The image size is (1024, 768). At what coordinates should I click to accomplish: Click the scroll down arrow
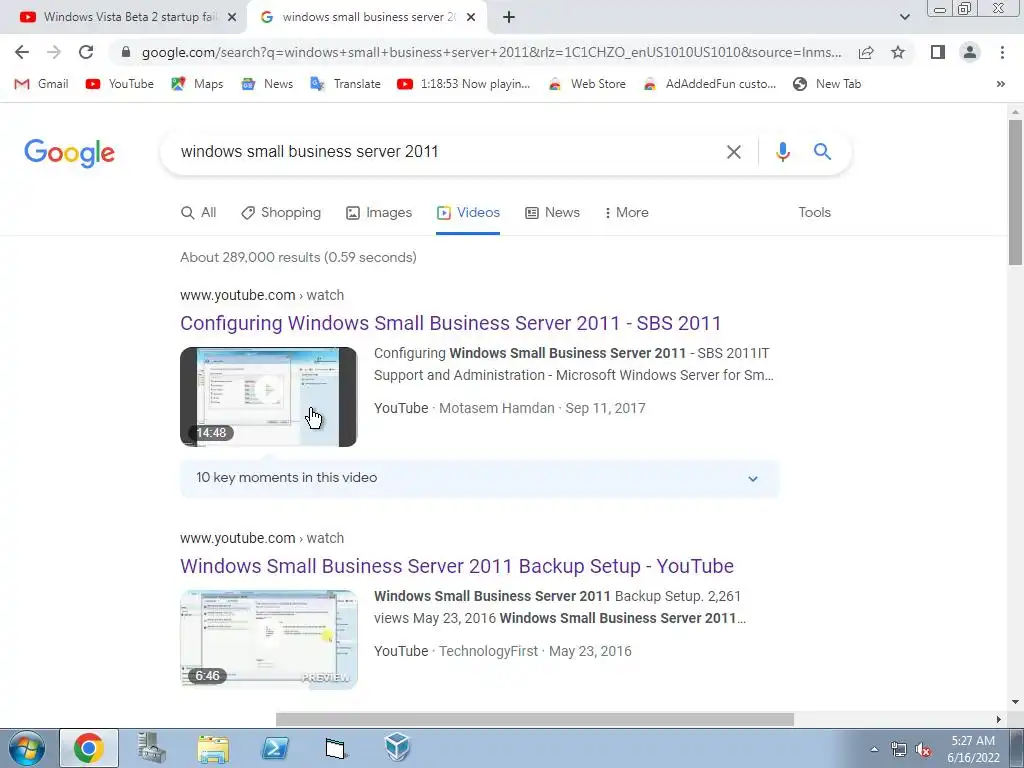(1015, 703)
